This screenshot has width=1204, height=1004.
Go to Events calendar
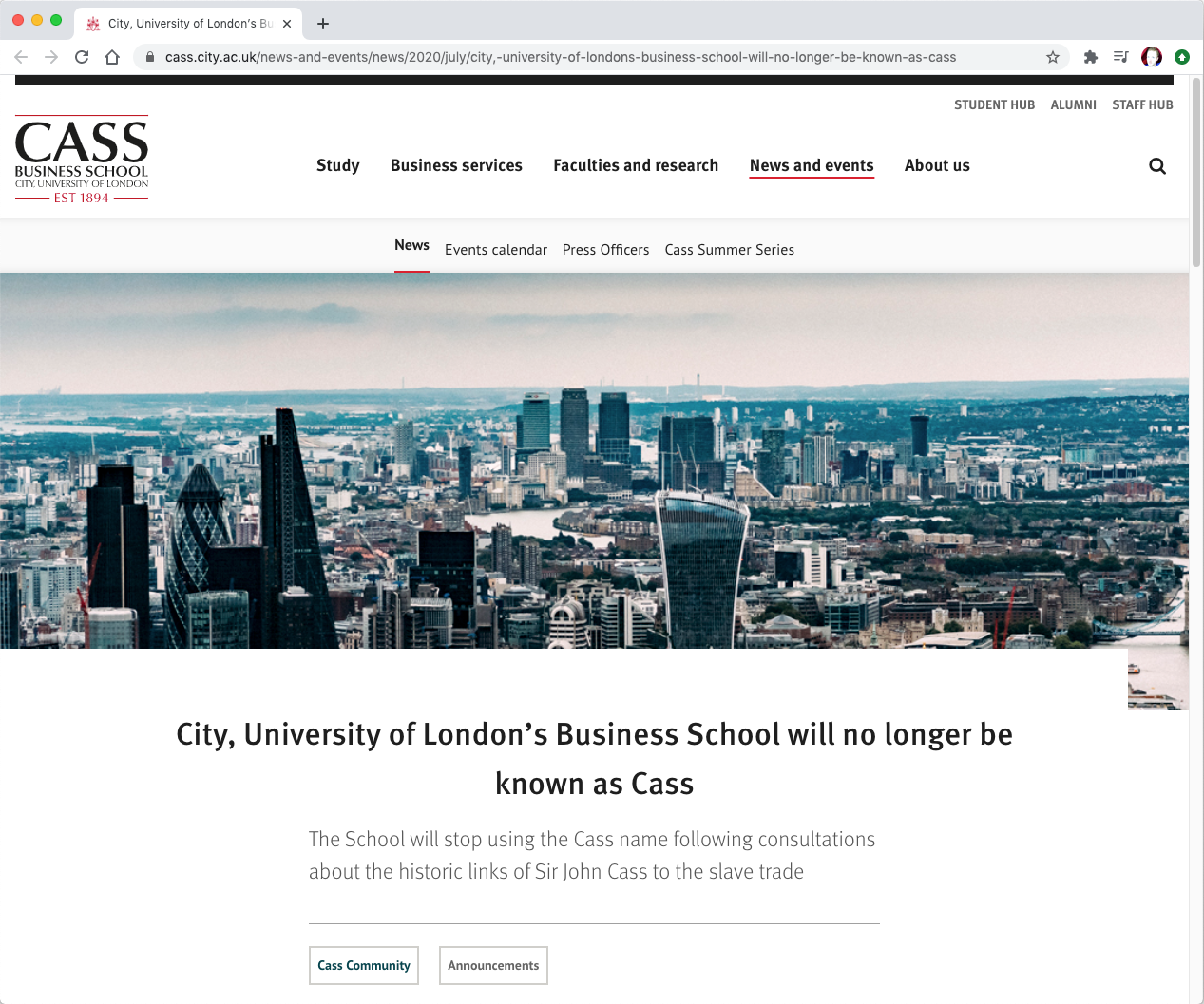[496, 250]
